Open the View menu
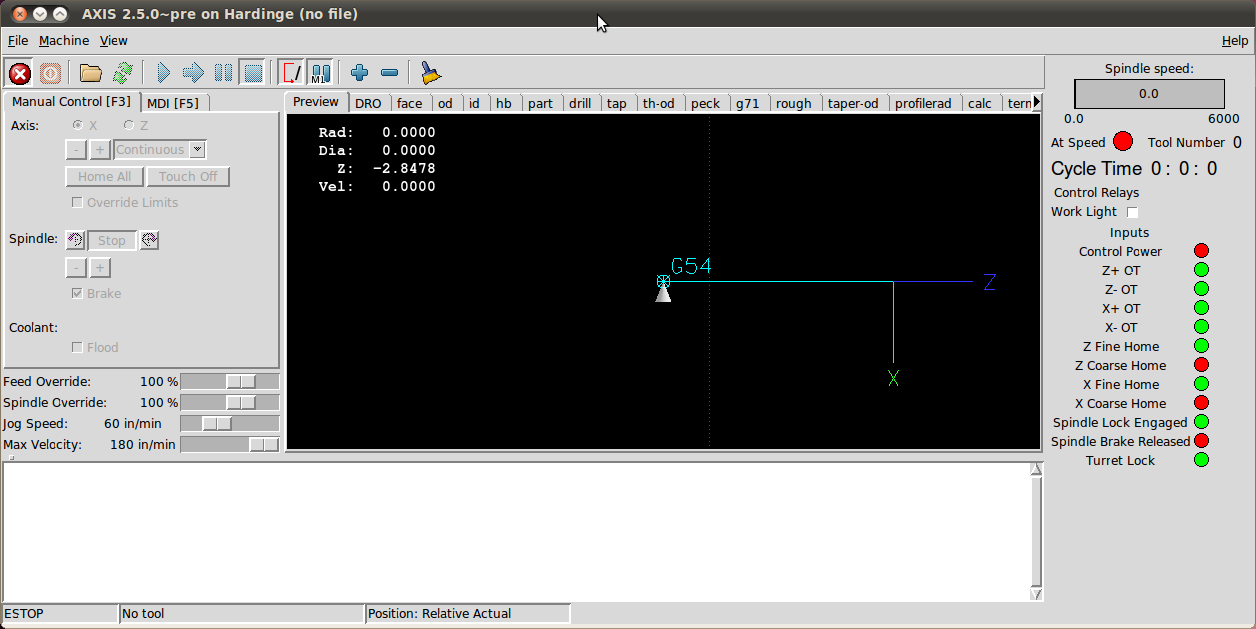Screen dimensions: 1256x629 114,41
